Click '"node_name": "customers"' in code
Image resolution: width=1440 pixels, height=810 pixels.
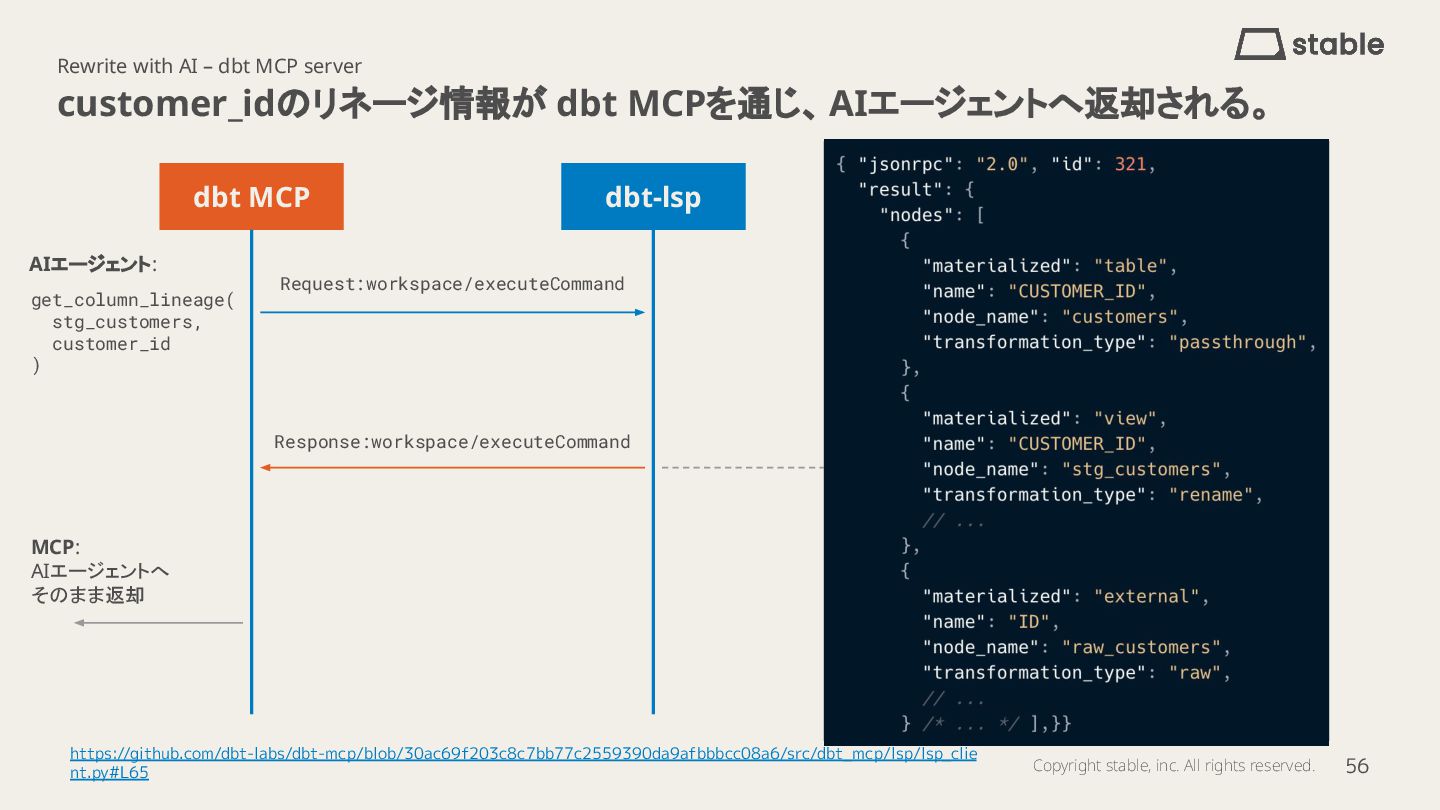(x=1054, y=317)
